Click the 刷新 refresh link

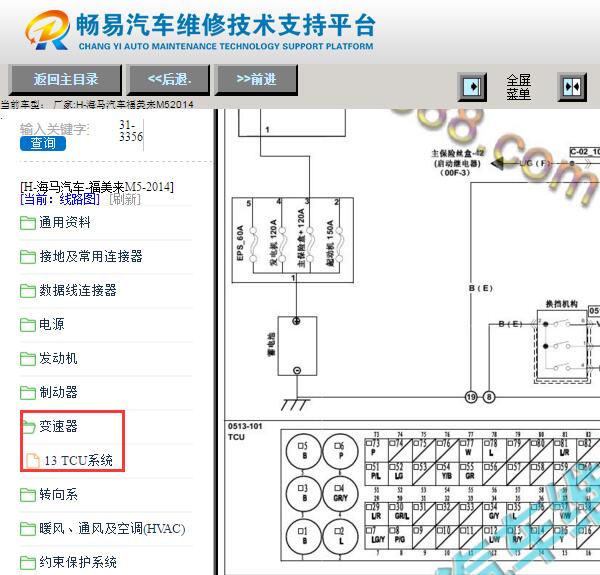[125, 199]
